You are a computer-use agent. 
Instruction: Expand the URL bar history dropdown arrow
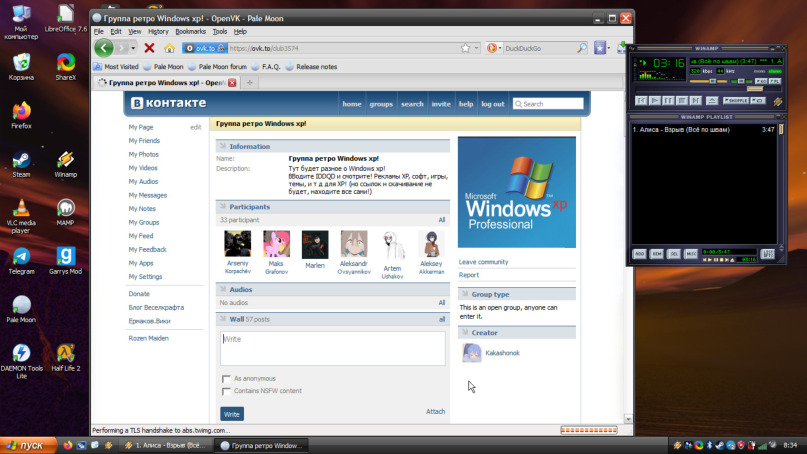(x=477, y=48)
